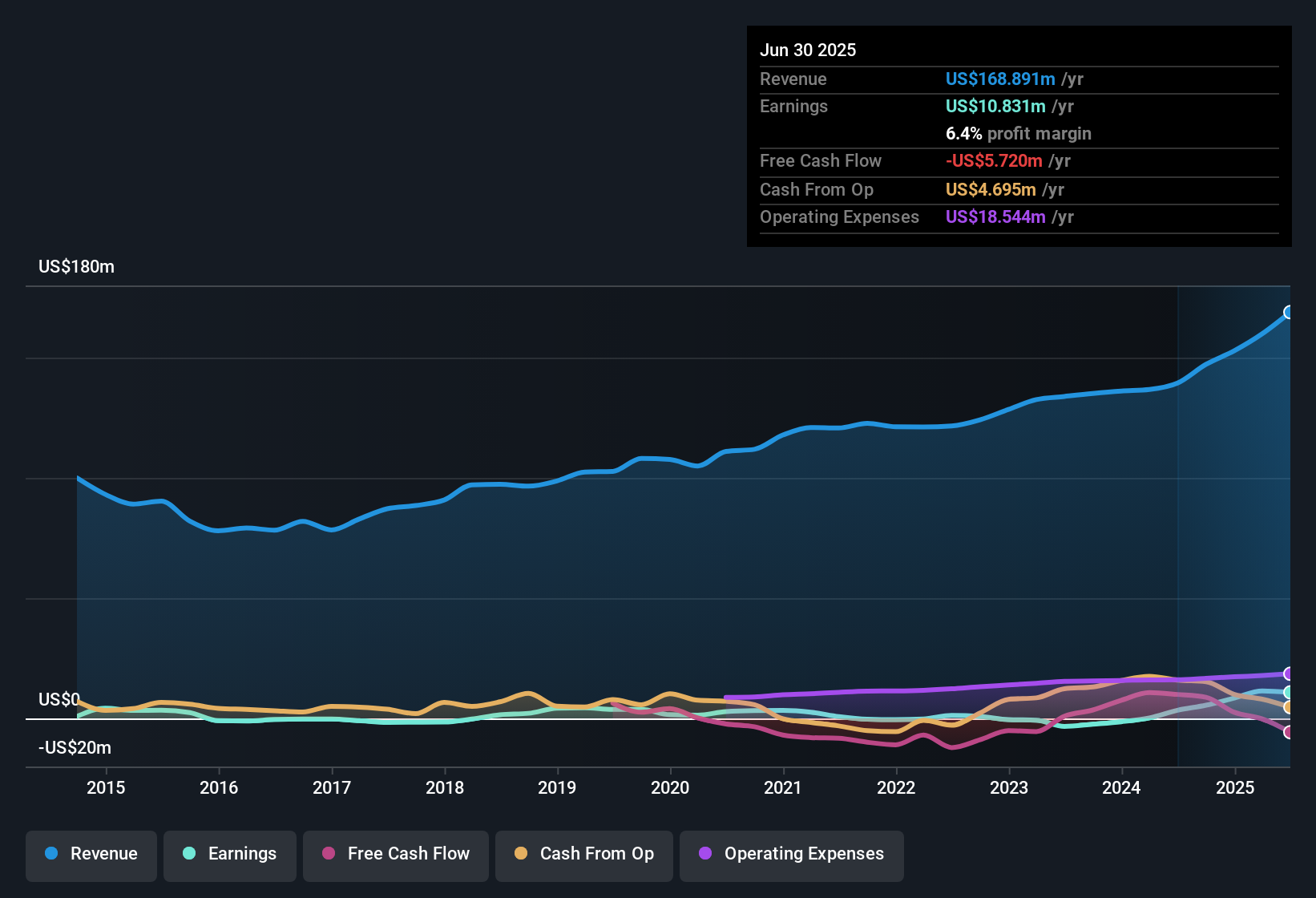Click the teal Earnings legend dot
This screenshot has width=1316, height=898.
tap(189, 854)
